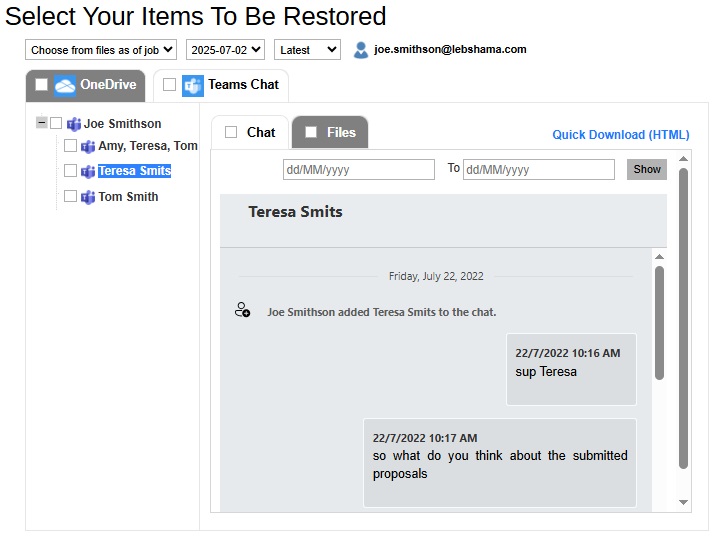Click the Teams icon beside Teresa Smits
This screenshot has height=540, width=720.
click(88, 171)
